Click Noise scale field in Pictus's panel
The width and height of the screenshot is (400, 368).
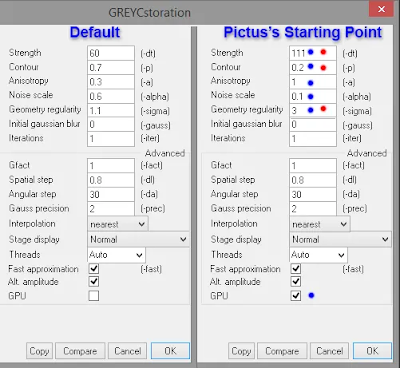(313, 96)
